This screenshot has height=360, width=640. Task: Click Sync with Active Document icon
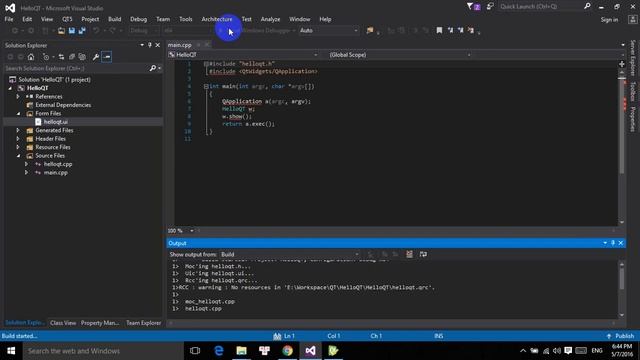pyautogui.click(x=61, y=57)
